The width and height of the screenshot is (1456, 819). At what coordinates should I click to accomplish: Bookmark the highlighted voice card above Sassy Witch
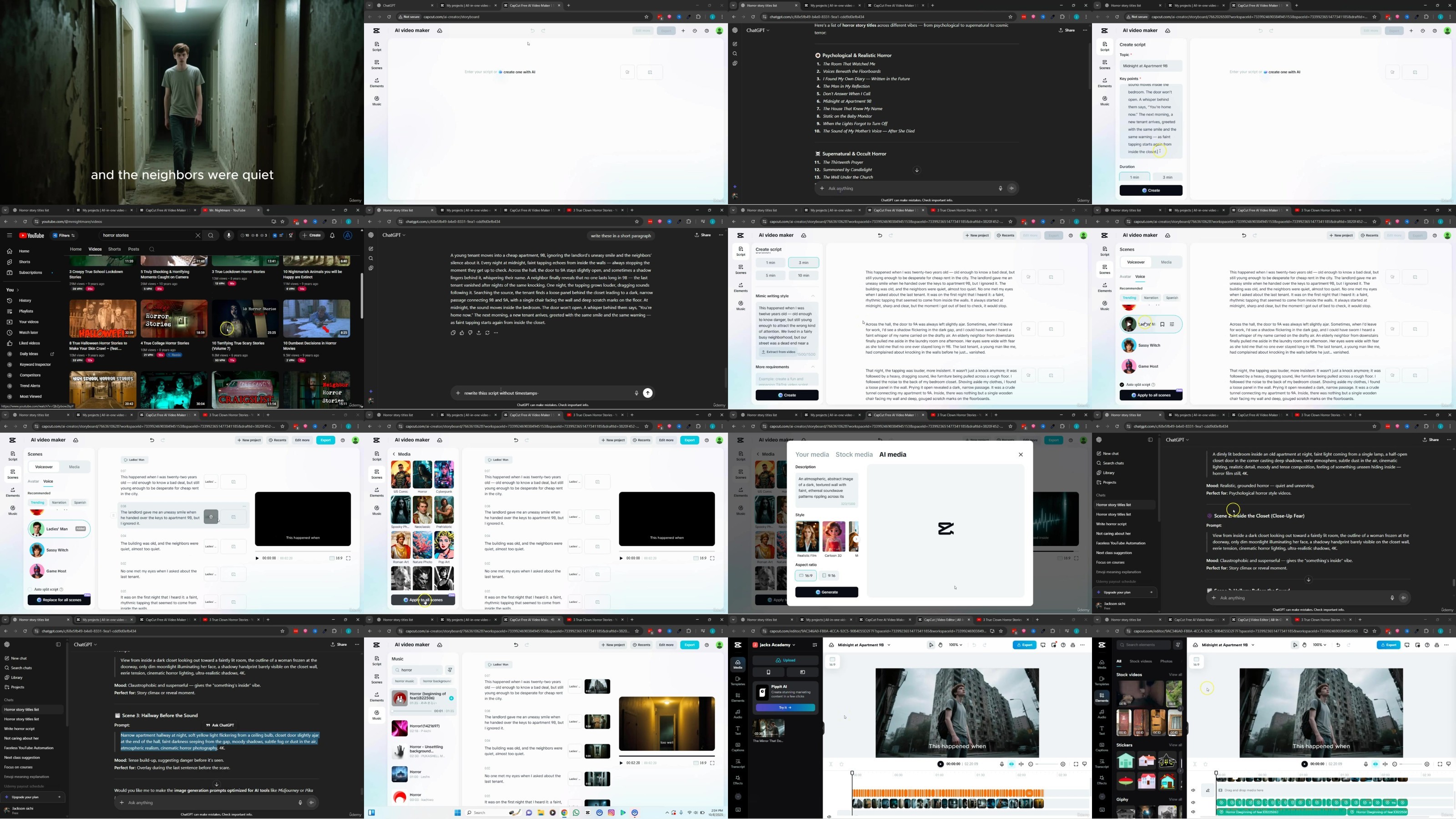point(1162,324)
